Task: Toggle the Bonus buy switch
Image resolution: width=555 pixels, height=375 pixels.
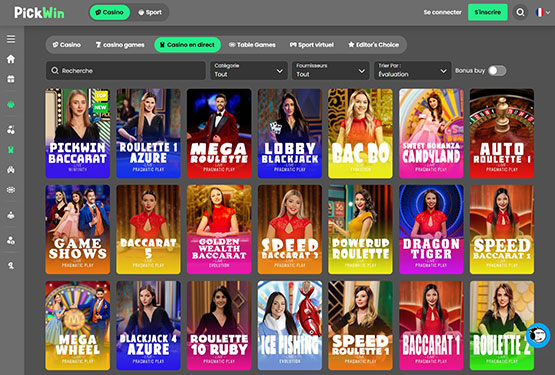Action: (x=497, y=70)
